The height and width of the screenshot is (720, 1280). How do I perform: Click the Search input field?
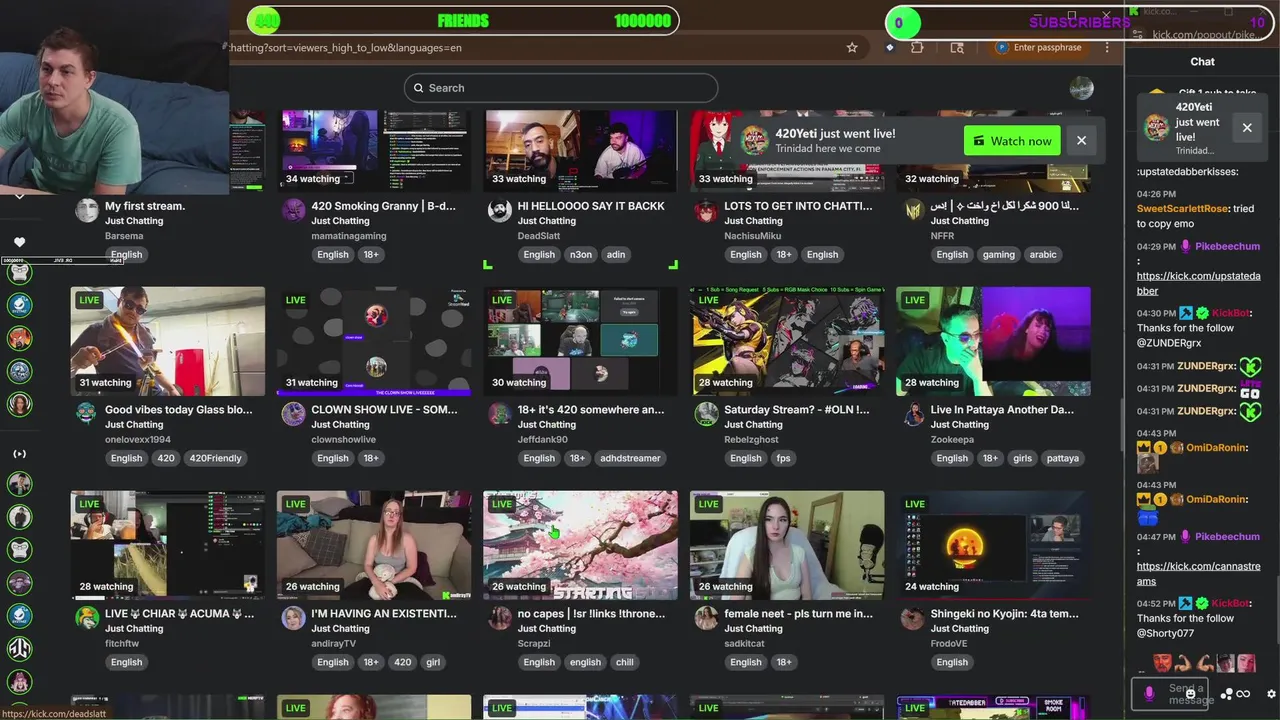[x=561, y=88]
